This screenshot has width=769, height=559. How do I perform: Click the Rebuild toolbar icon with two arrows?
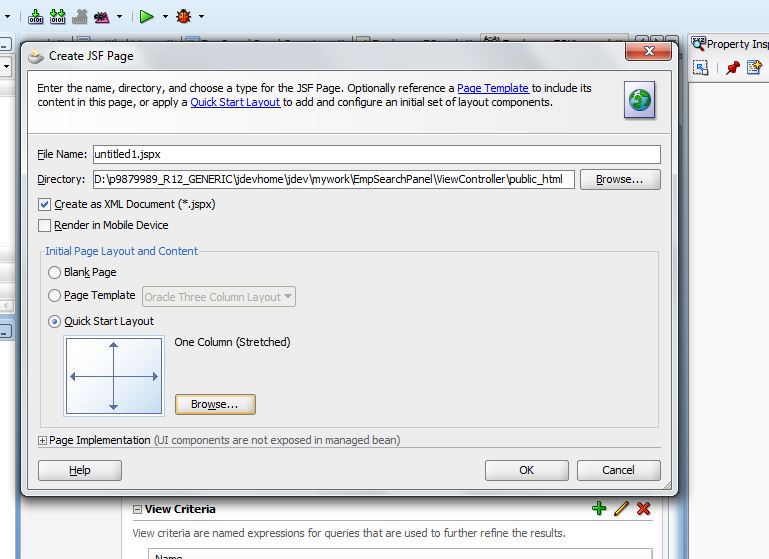[x=58, y=16]
